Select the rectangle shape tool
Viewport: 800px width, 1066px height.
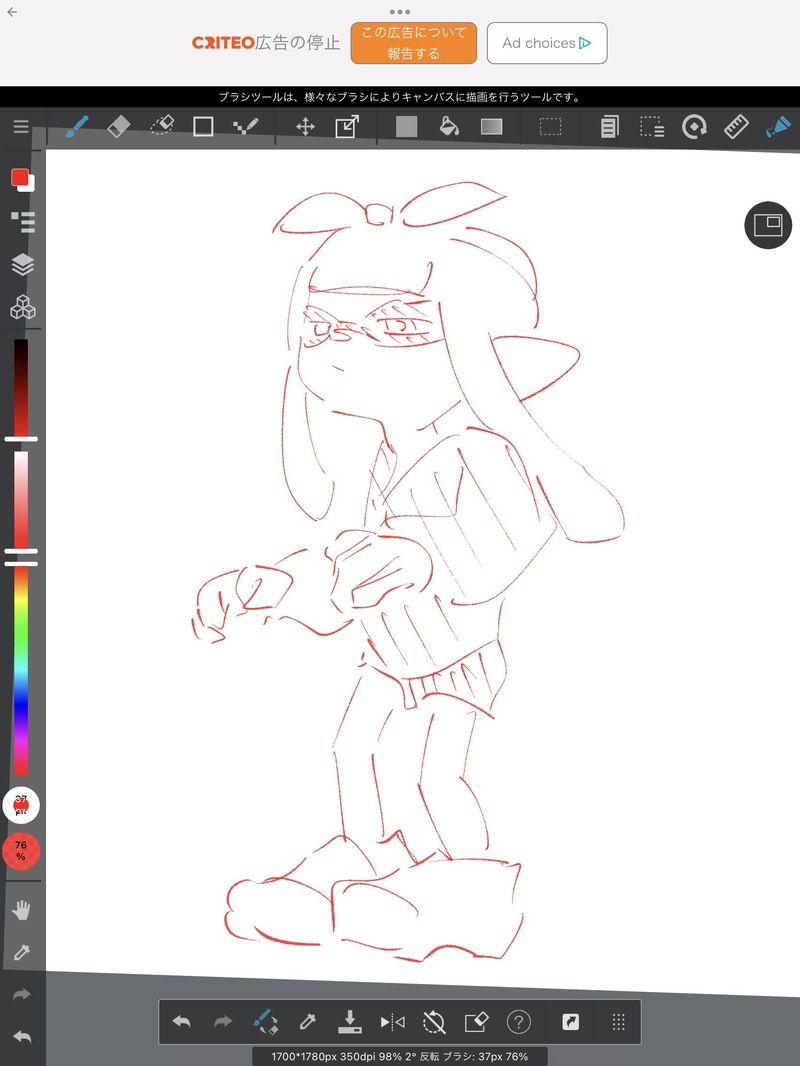click(203, 126)
